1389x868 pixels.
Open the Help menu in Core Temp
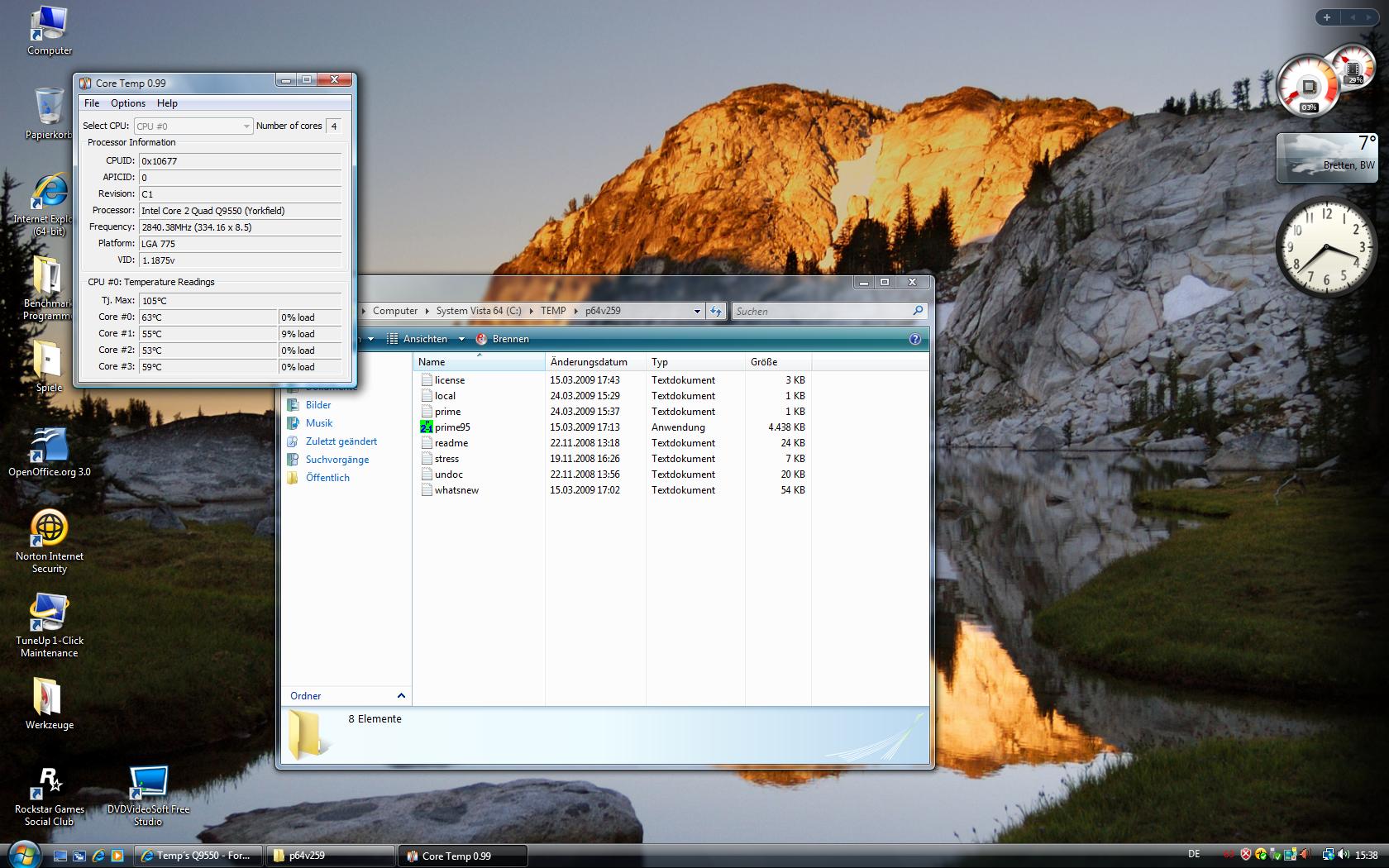coord(167,103)
